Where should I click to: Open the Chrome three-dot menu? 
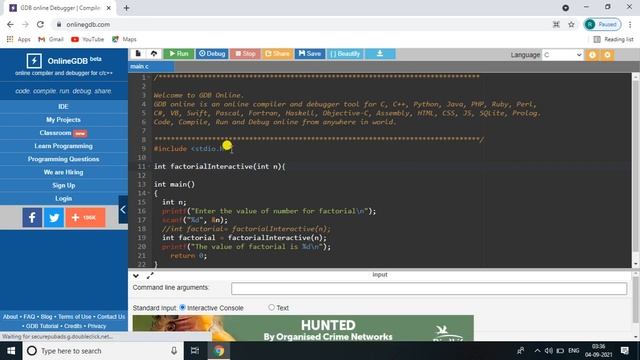click(x=630, y=24)
